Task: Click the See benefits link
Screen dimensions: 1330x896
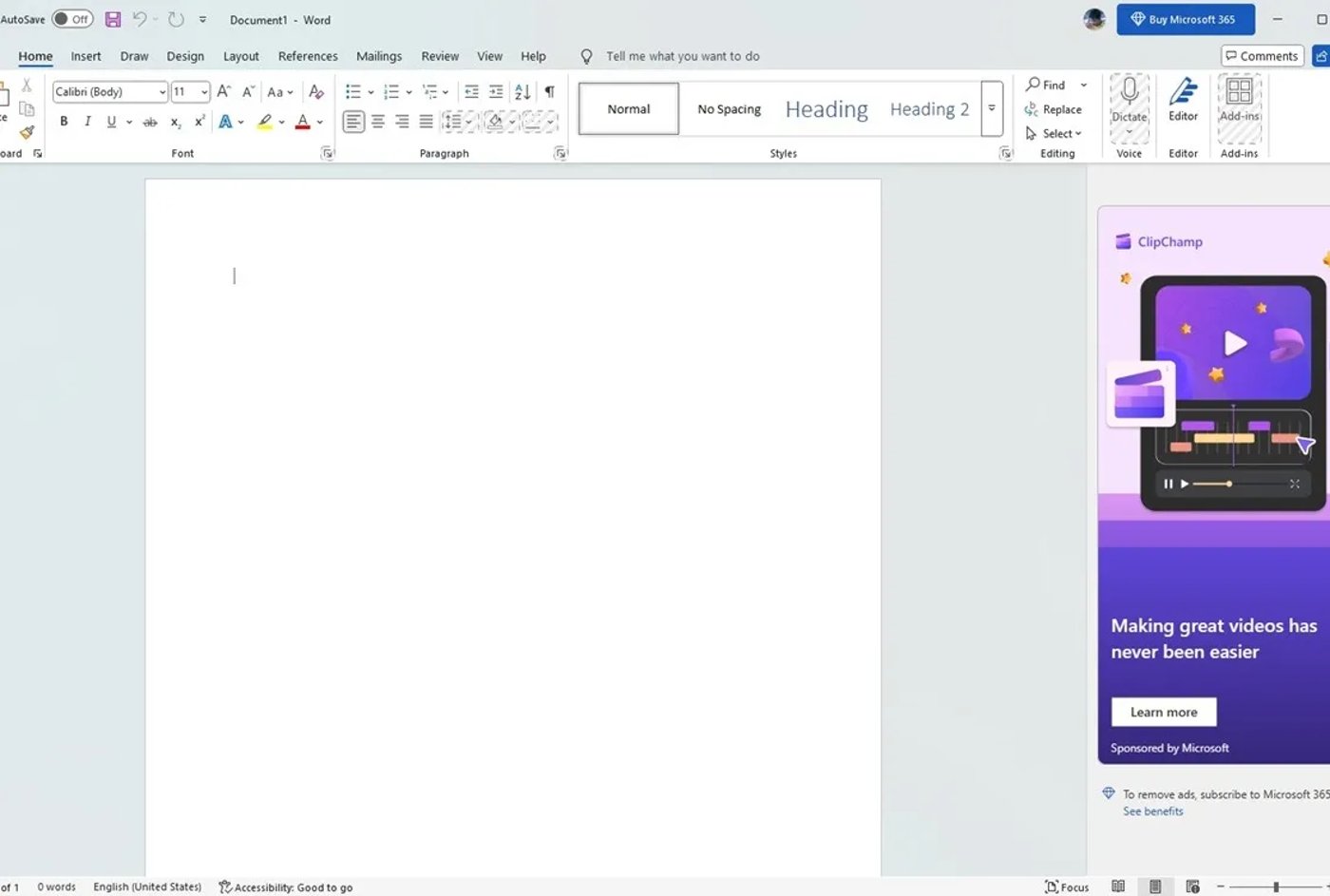Action: click(1152, 810)
